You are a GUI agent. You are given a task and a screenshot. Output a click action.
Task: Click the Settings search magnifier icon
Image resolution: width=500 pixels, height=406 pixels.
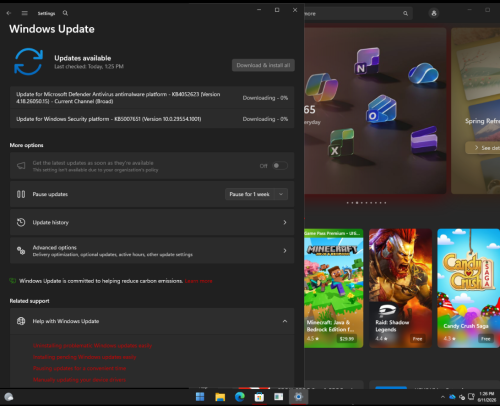65,13
